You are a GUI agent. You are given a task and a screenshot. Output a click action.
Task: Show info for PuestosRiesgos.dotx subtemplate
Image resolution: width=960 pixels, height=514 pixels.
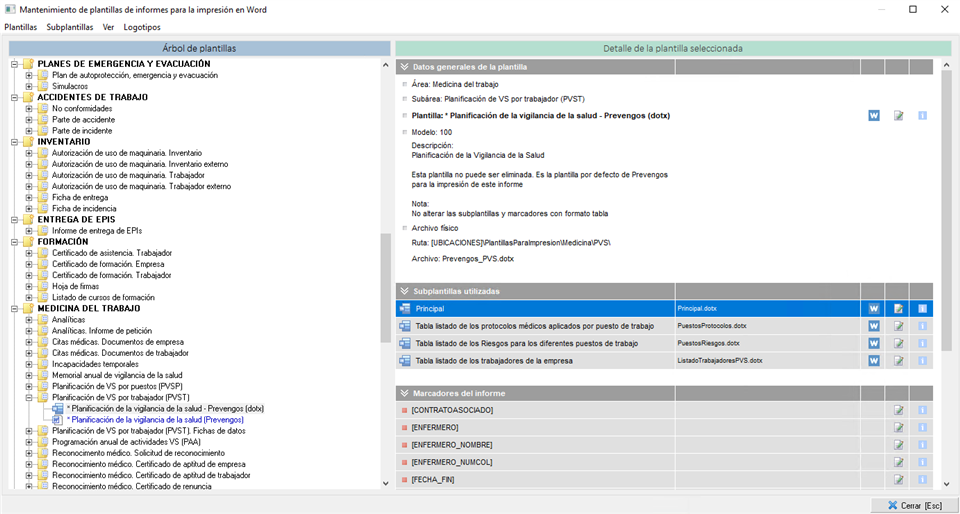(x=922, y=343)
